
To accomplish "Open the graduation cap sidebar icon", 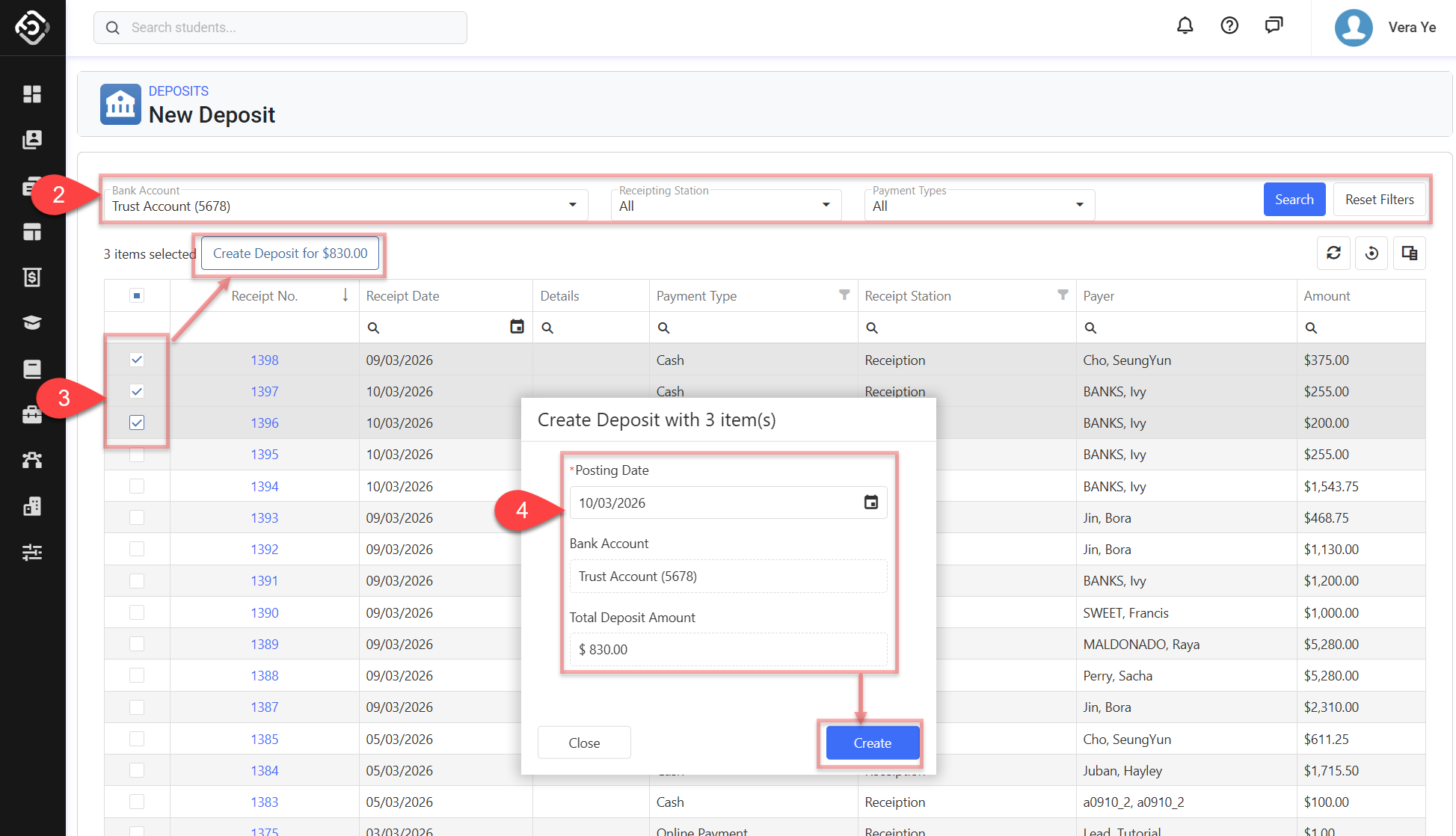I will coord(32,322).
